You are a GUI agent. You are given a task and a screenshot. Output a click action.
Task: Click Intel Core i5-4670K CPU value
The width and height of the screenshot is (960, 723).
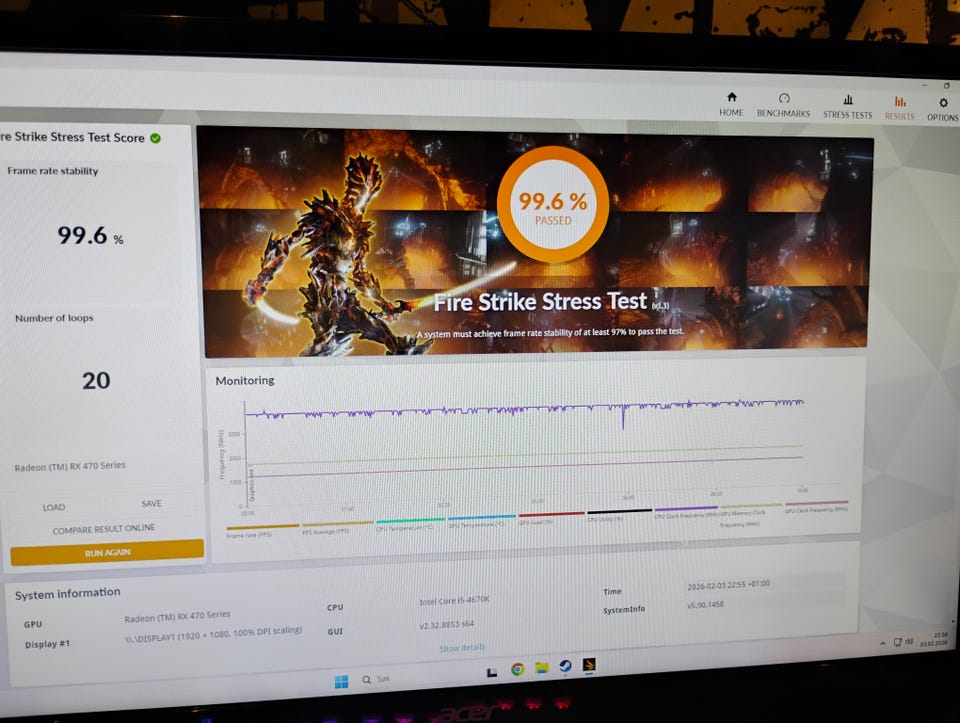(454, 601)
